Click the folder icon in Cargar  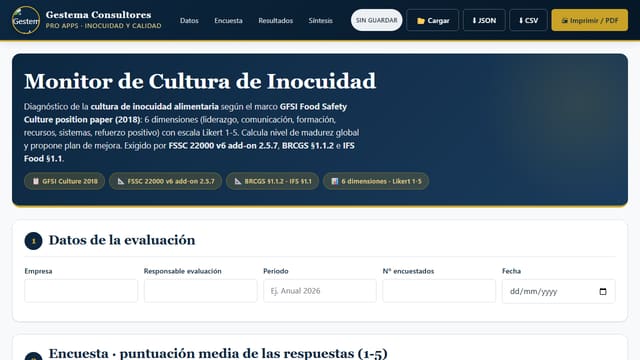tap(421, 21)
